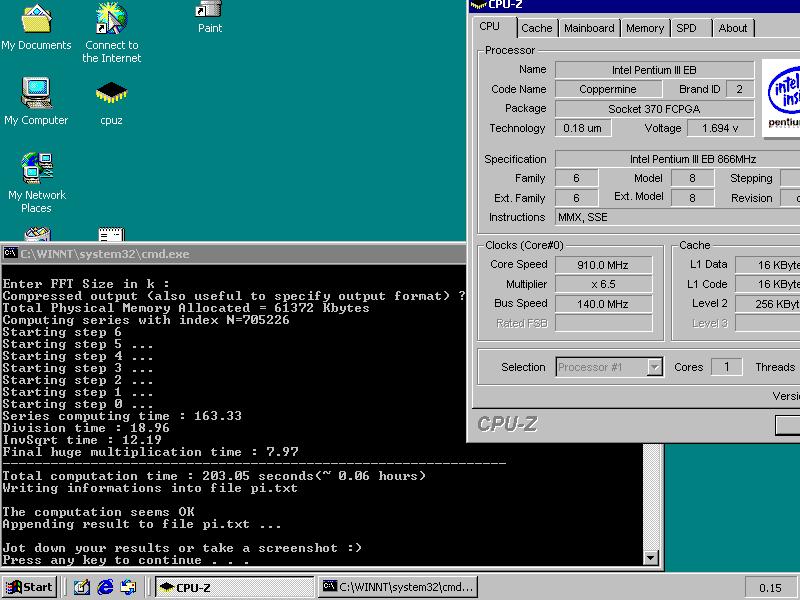
Task: Click the Code Name value 'Coppermine'
Action: tap(608, 89)
